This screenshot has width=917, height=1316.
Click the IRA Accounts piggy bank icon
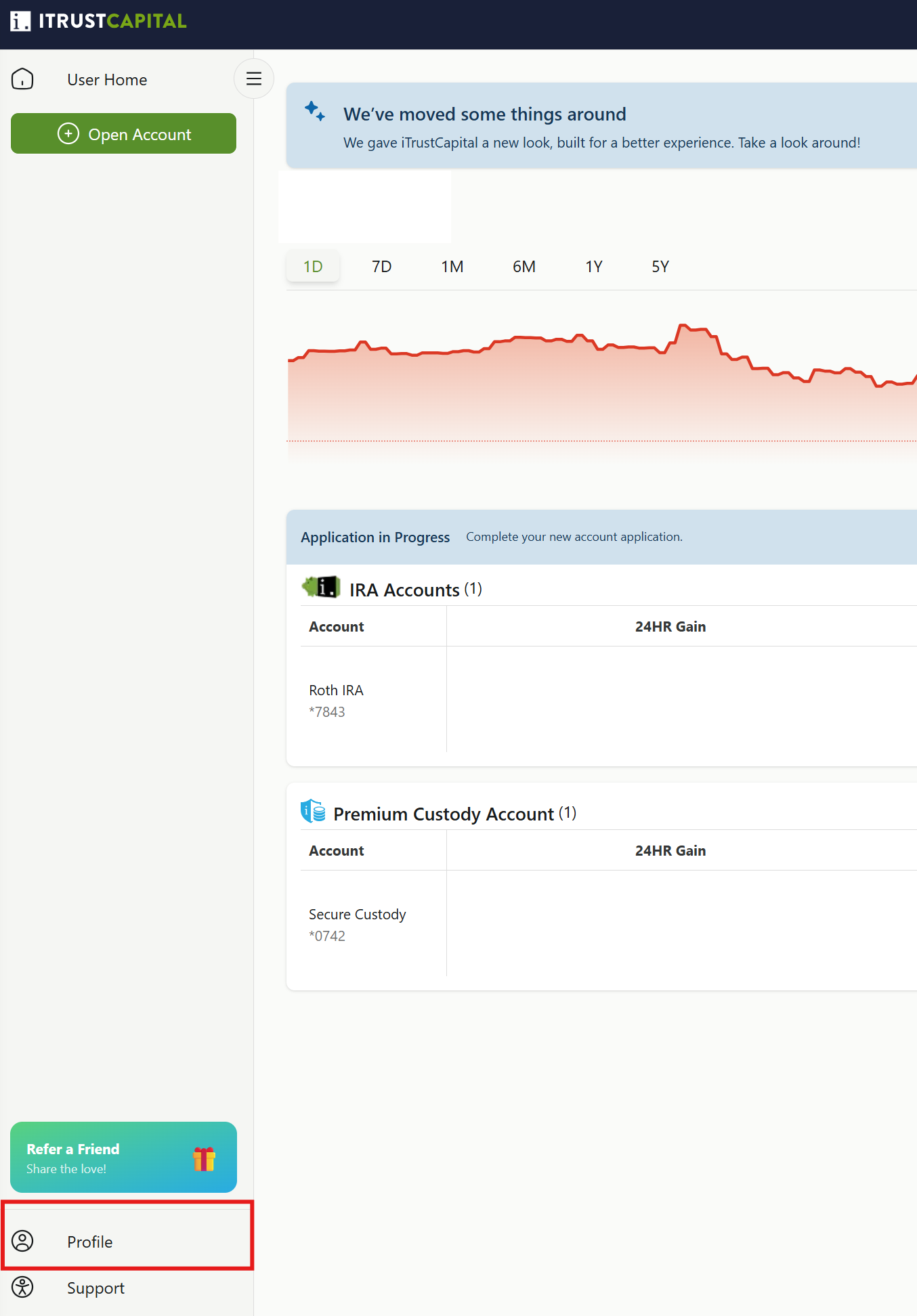pyautogui.click(x=321, y=587)
